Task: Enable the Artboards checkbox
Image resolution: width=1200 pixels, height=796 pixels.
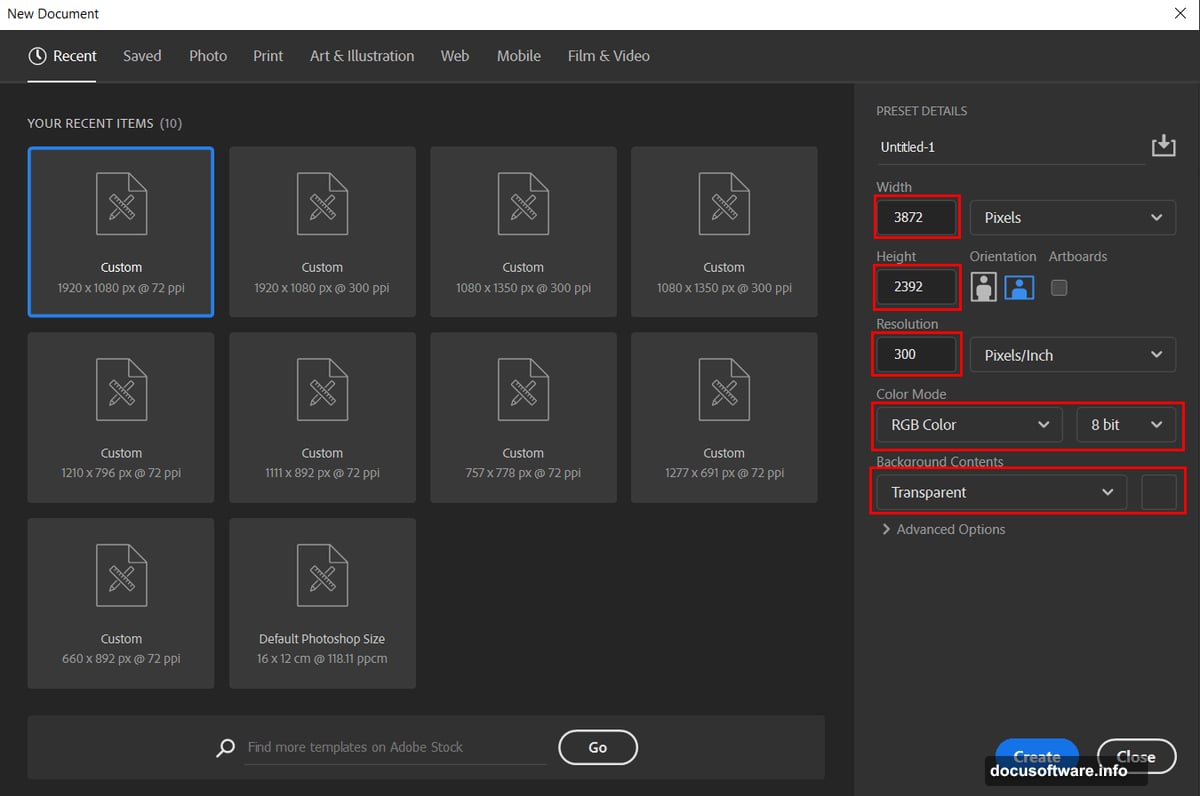Action: coord(1056,287)
